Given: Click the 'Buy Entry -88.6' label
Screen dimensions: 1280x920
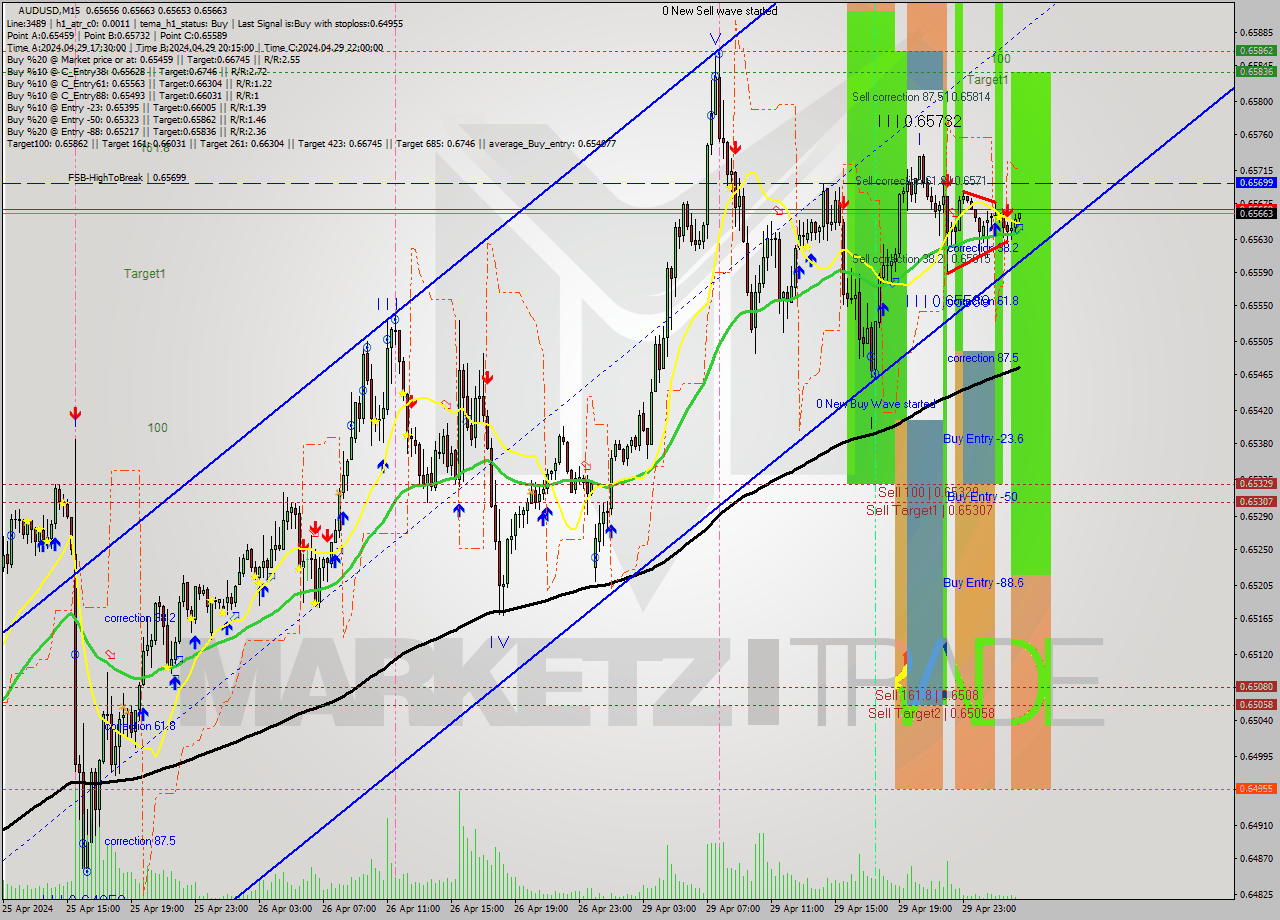Looking at the screenshot, I should (x=983, y=583).
